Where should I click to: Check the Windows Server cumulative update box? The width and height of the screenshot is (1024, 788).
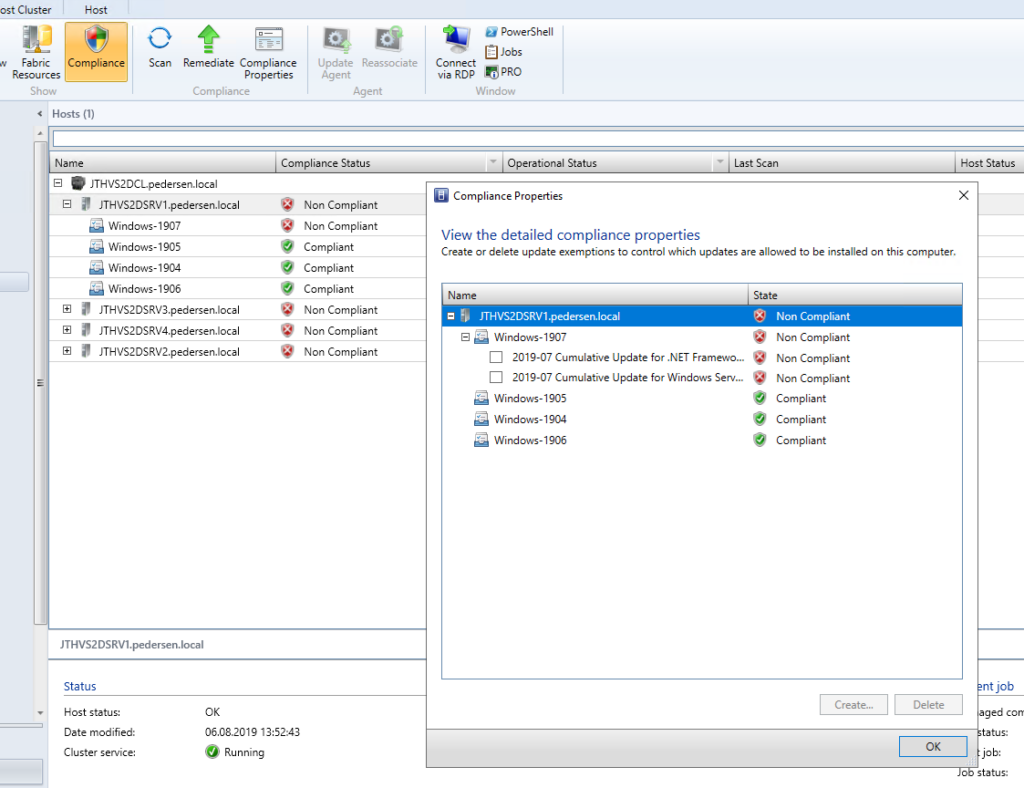click(x=496, y=377)
